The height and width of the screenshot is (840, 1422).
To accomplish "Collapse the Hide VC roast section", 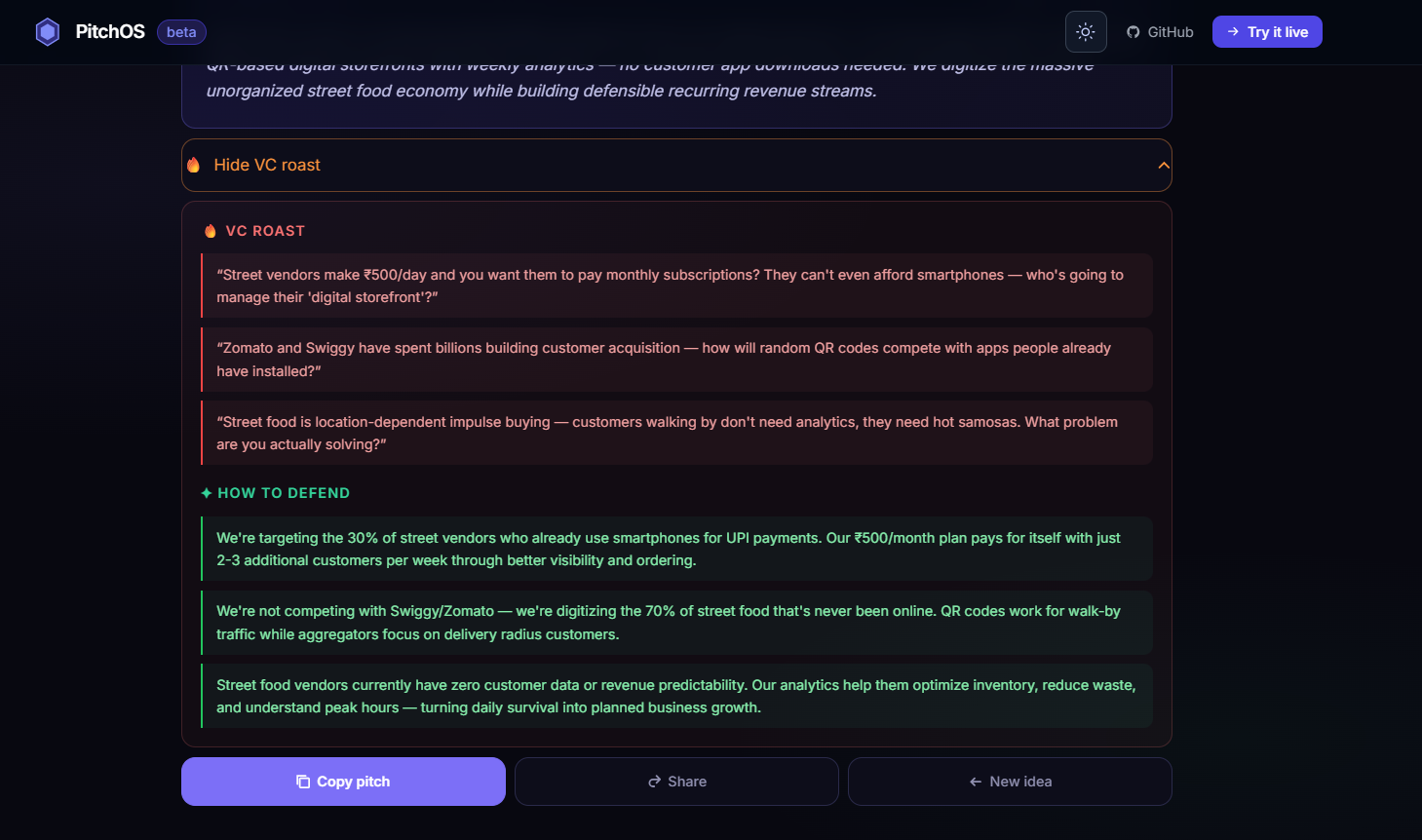I will [x=676, y=166].
